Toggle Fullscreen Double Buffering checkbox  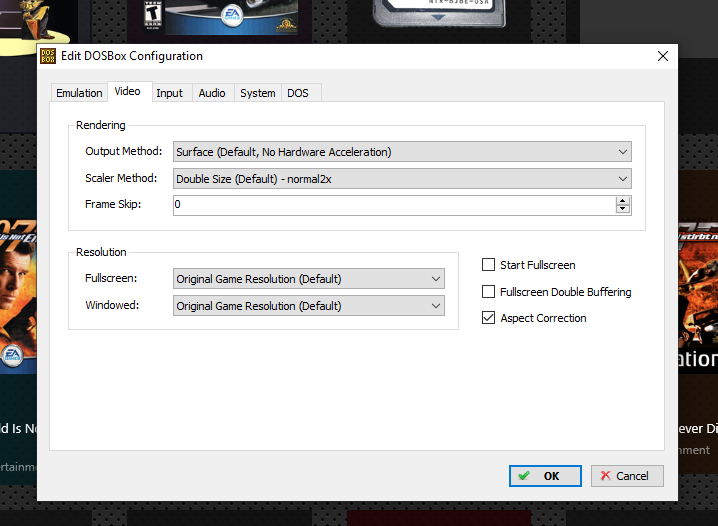click(x=489, y=292)
